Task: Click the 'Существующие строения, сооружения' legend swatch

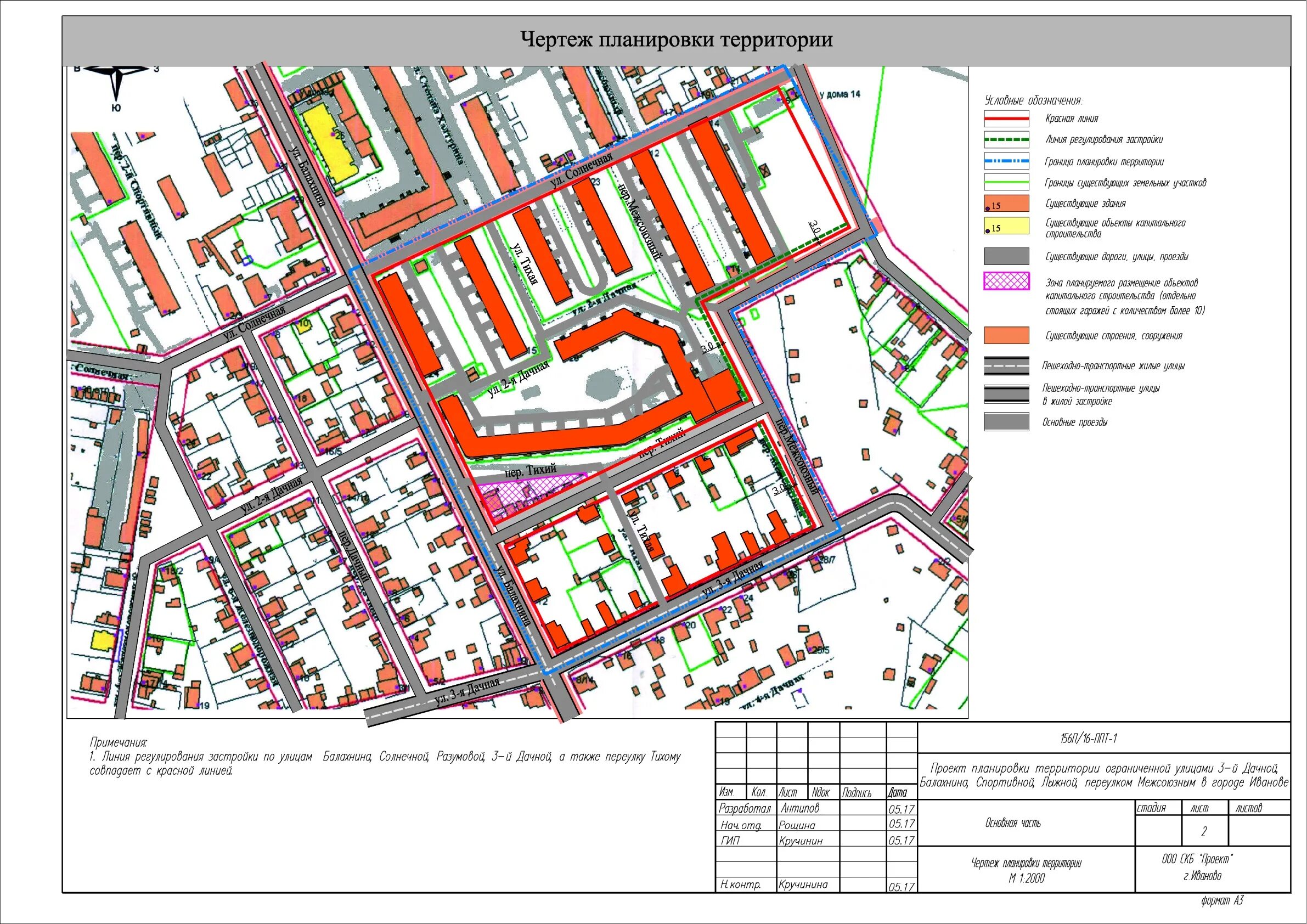Action: (1006, 335)
